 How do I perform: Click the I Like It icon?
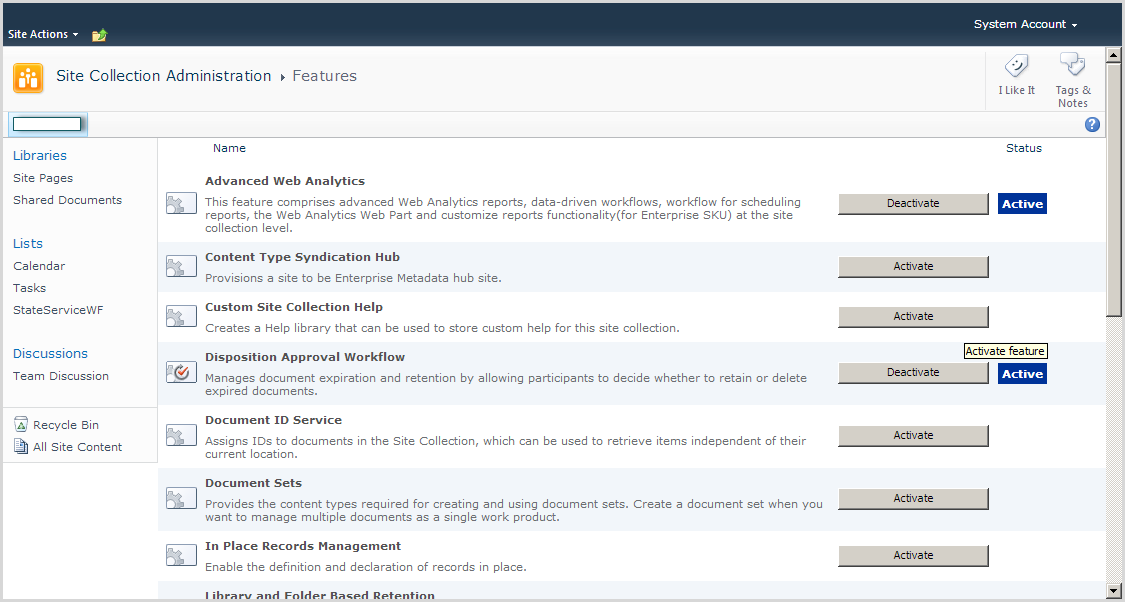click(1016, 67)
